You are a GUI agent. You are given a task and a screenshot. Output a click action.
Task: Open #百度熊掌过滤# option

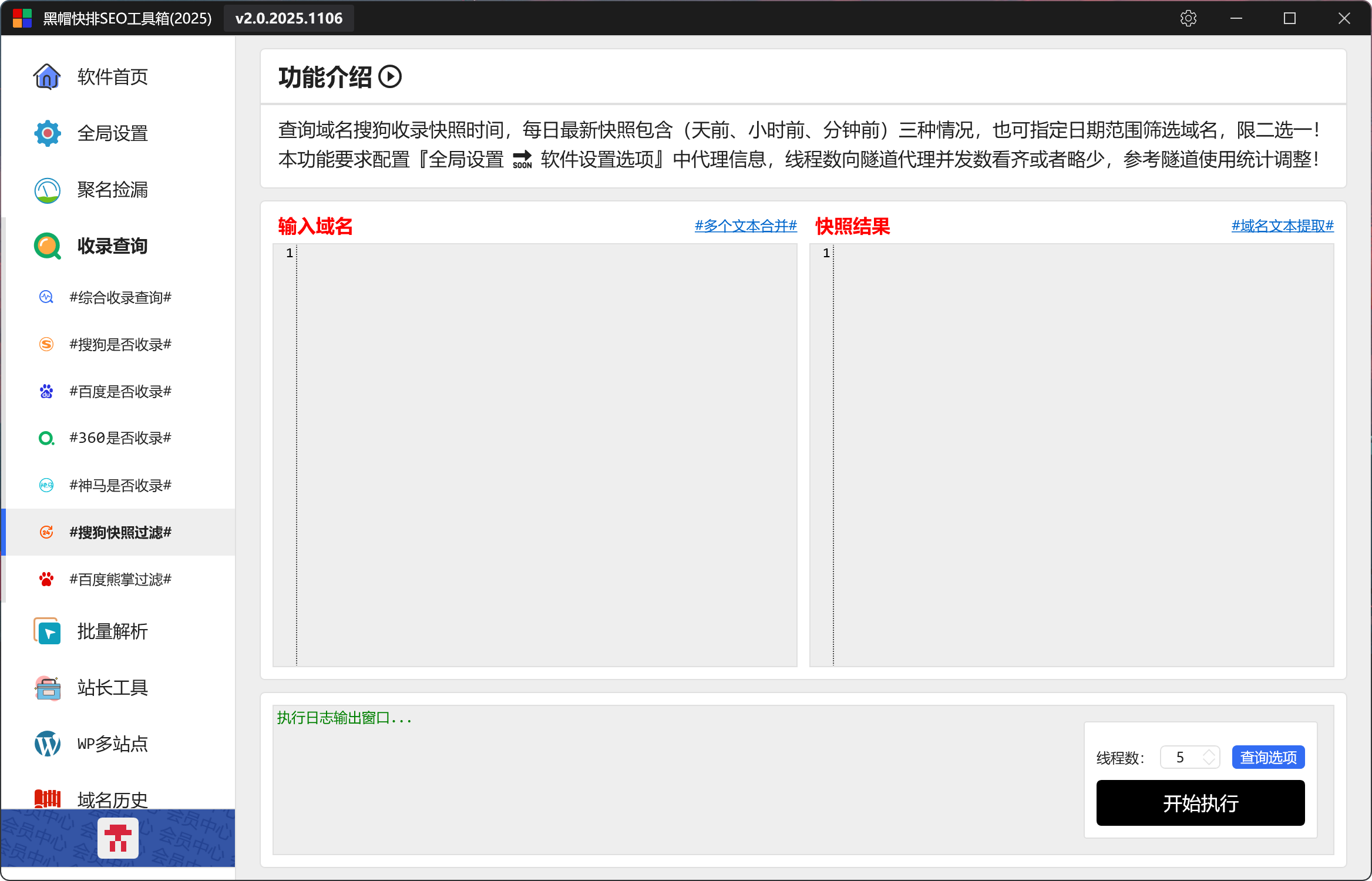[x=120, y=580]
